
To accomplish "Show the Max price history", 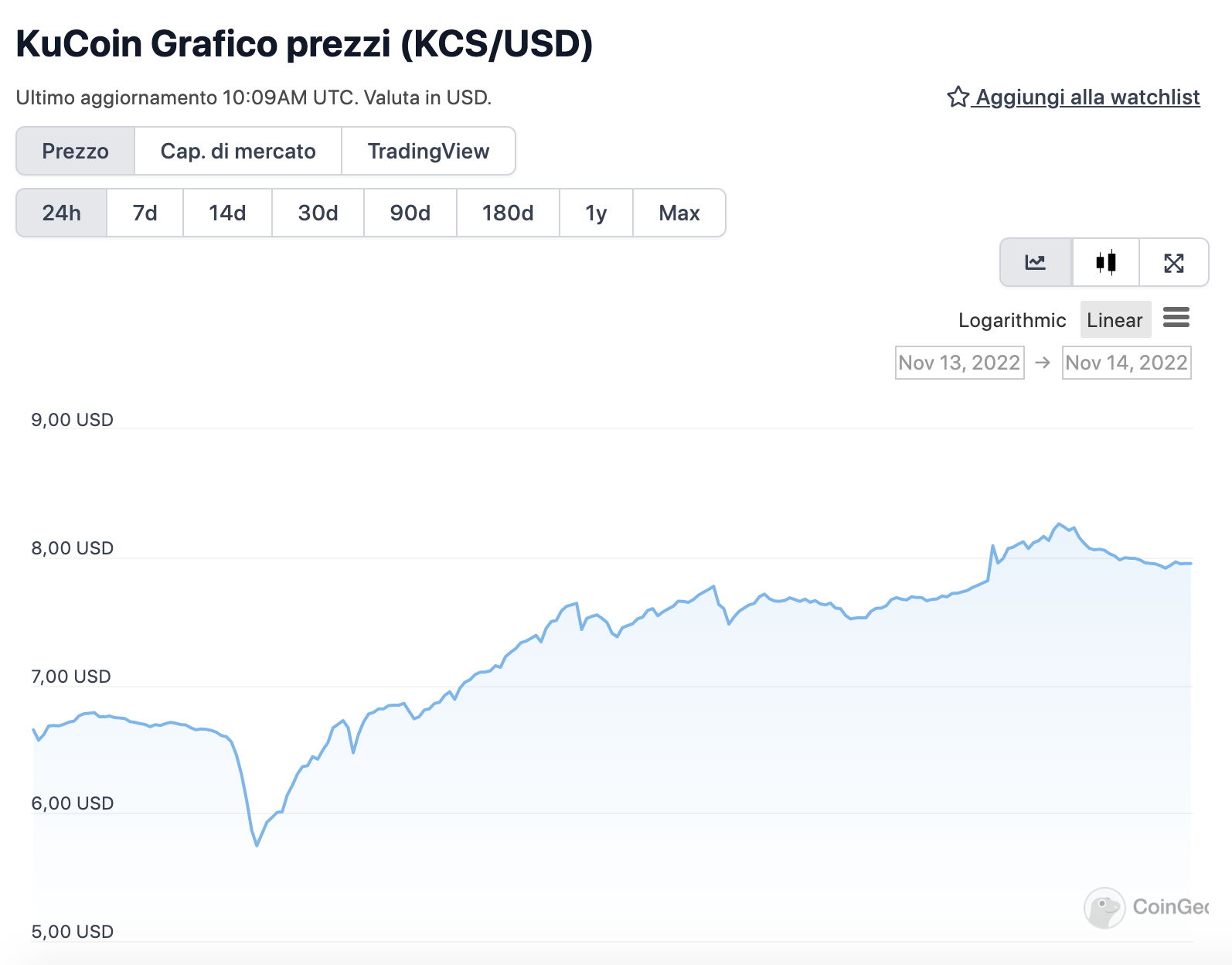I will 679,213.
